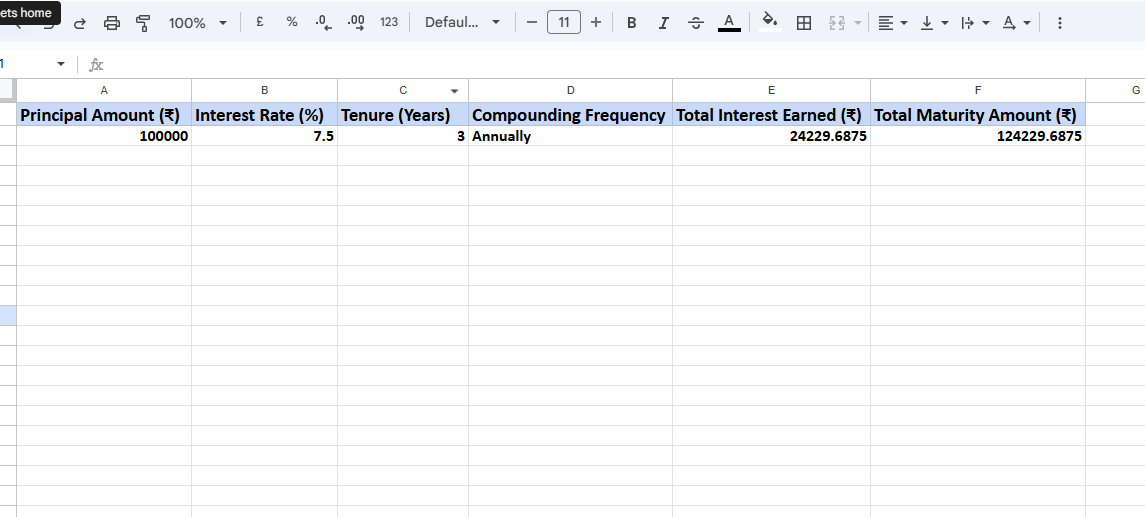This screenshot has width=1145, height=517.
Task: Select the cell containing 7.5
Action: pyautogui.click(x=264, y=136)
